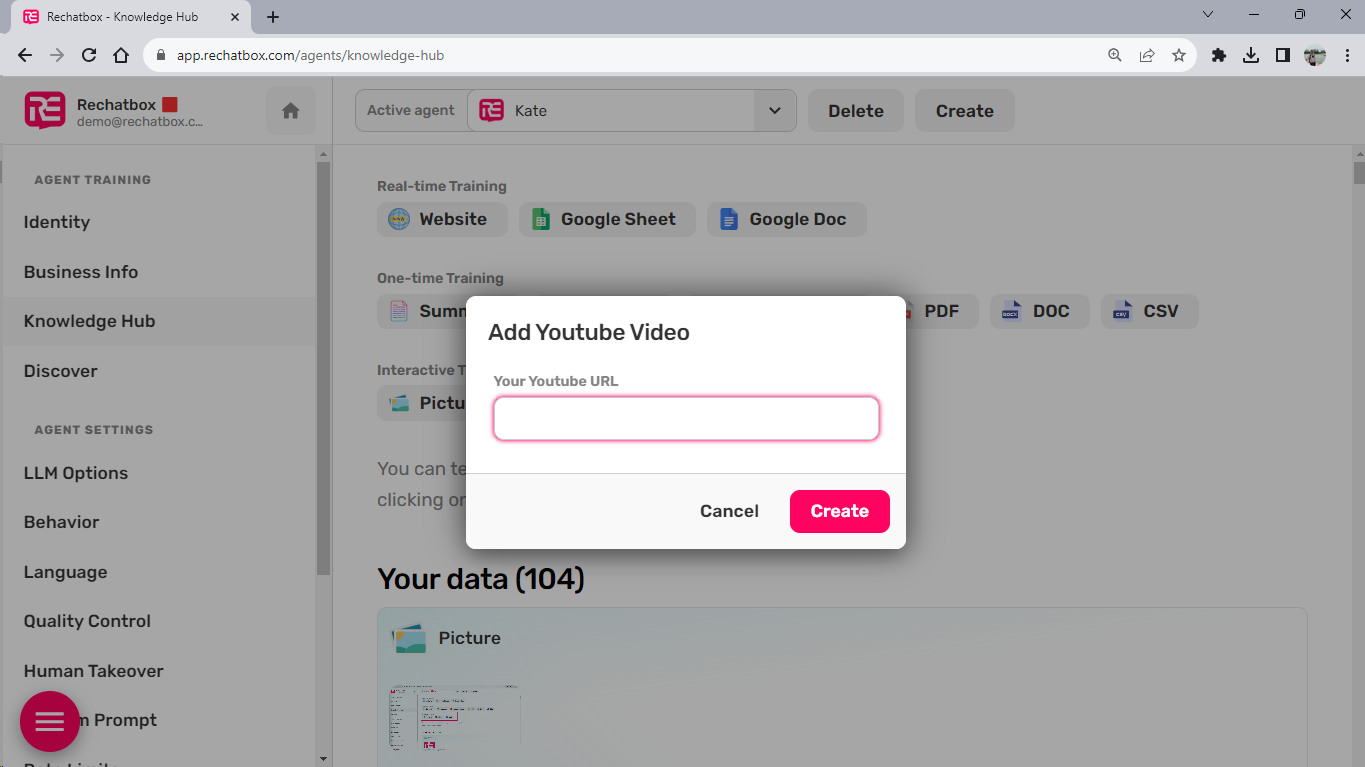Click the CSV file icon

tap(1122, 311)
